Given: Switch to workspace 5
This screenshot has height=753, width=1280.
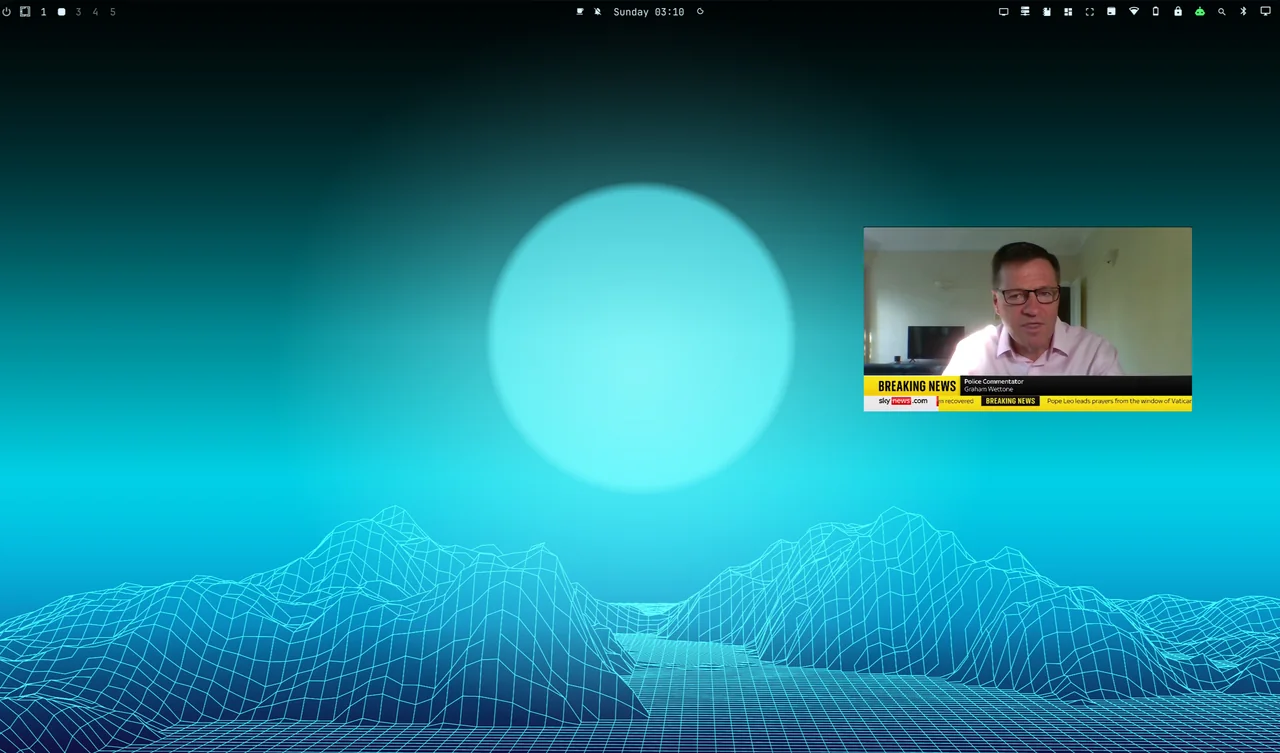Looking at the screenshot, I should pyautogui.click(x=113, y=12).
